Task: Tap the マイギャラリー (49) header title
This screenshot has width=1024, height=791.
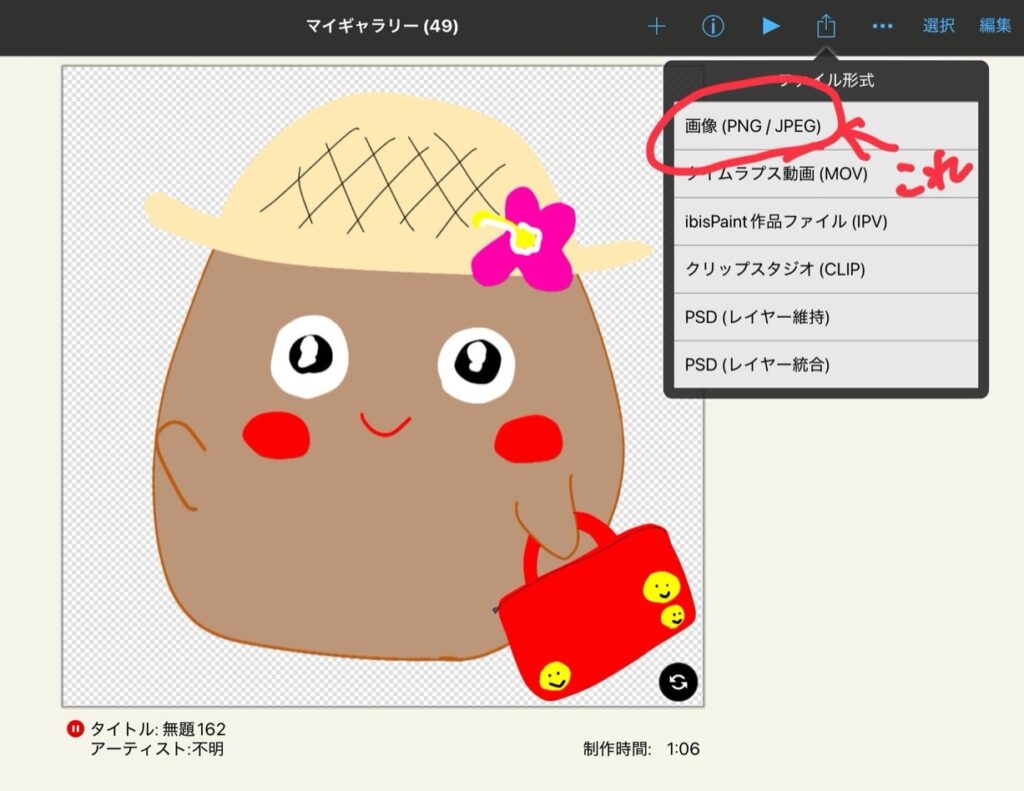Action: [382, 27]
